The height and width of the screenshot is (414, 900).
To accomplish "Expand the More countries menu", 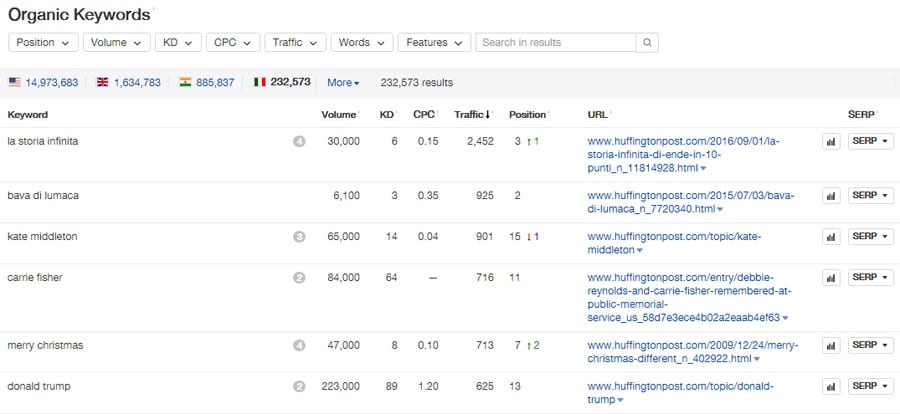I will [x=343, y=83].
